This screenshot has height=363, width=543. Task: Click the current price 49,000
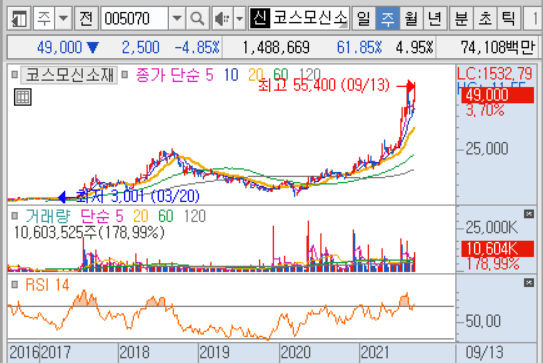pos(60,47)
